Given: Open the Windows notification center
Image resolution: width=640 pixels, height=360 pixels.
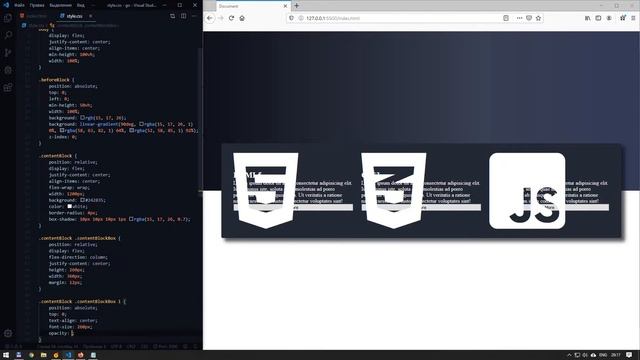Looking at the screenshot, I should [630, 355].
